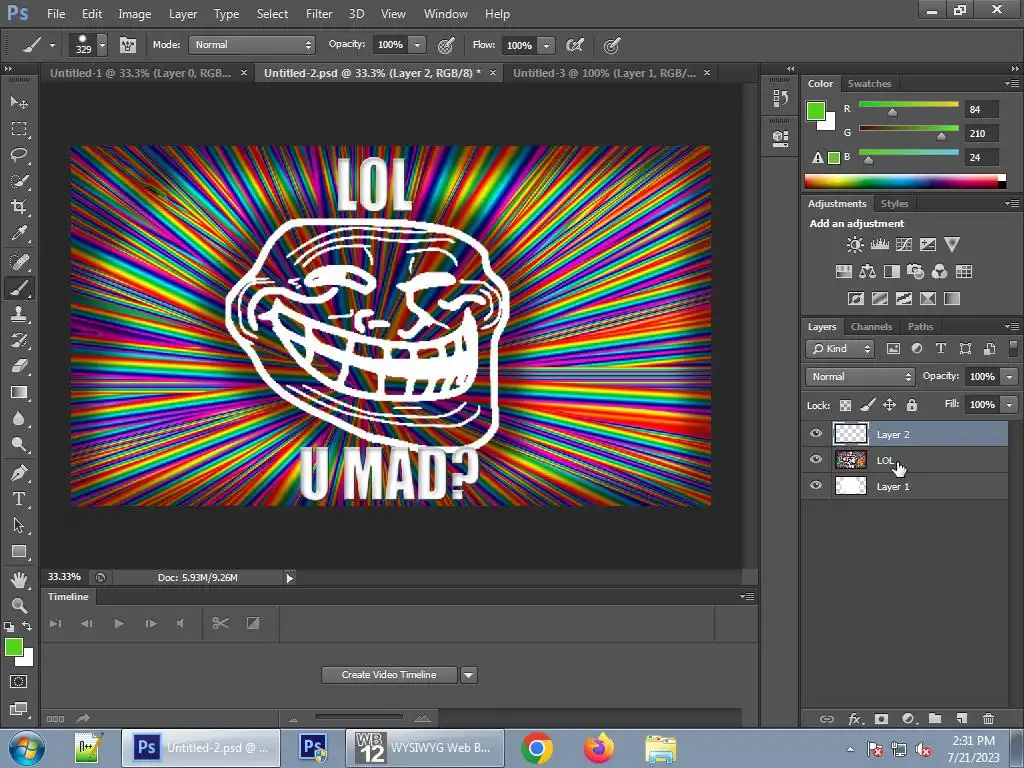Add layer style fx icon
The width and height of the screenshot is (1024, 768).
(x=855, y=719)
